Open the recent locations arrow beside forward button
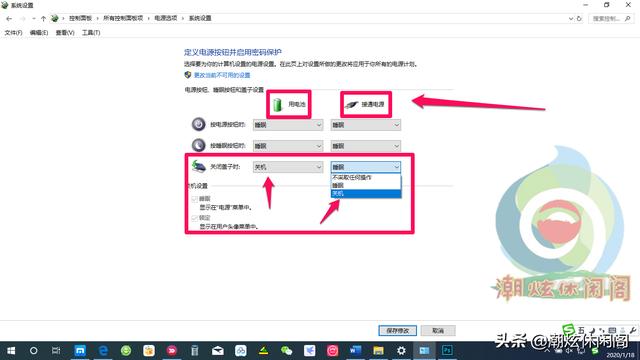Image resolution: width=640 pixels, height=360 pixels. click(33, 18)
